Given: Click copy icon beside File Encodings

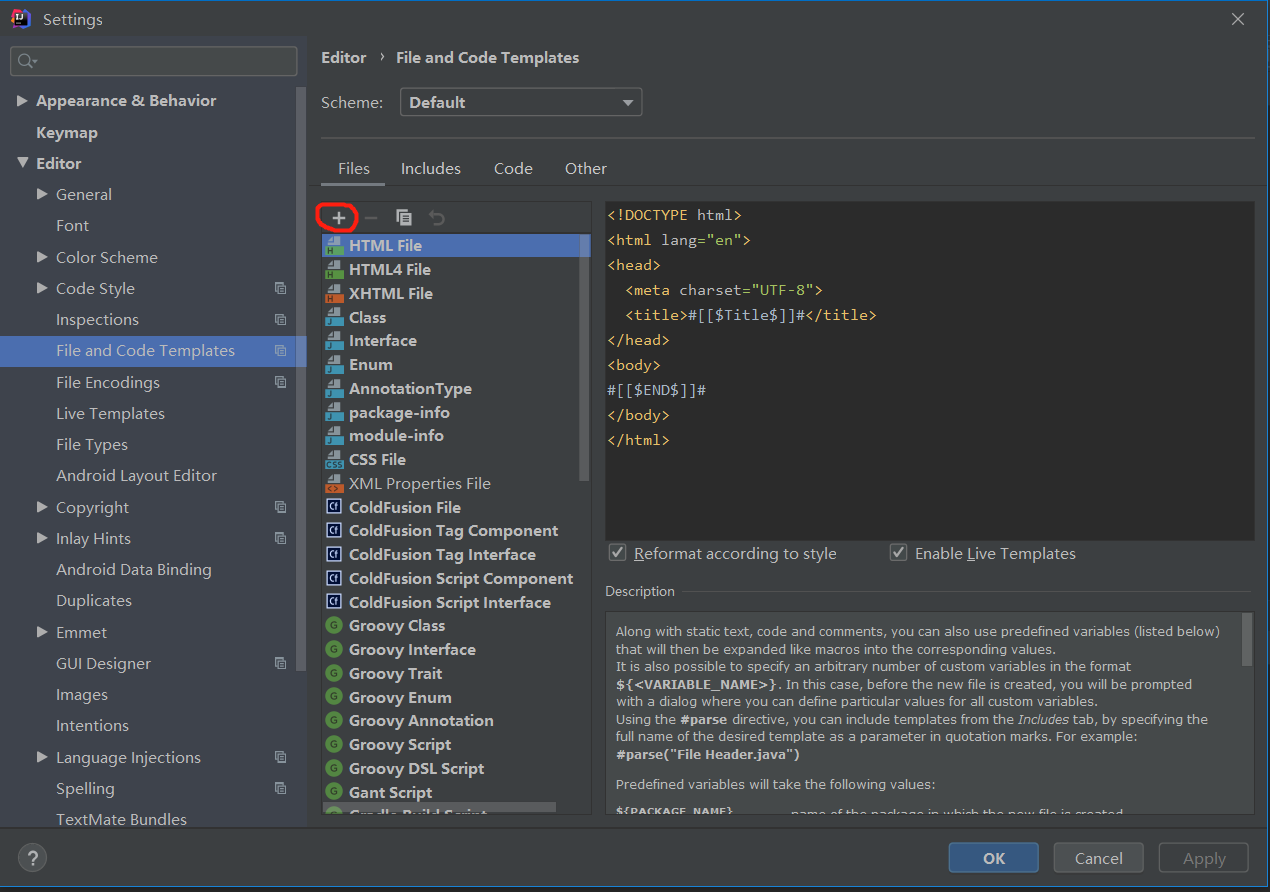Looking at the screenshot, I should coord(280,383).
